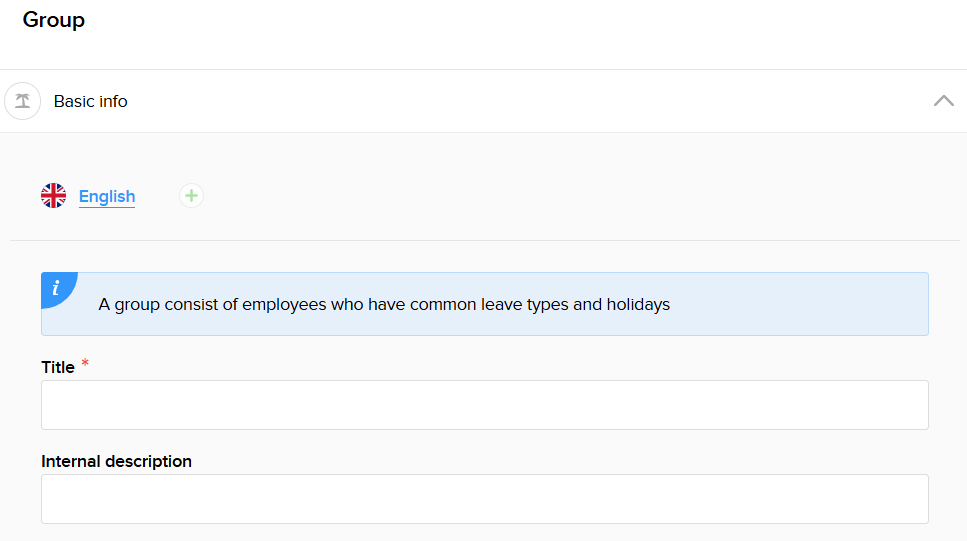Click the red required asterisk by Title
This screenshot has width=967, height=541.
pos(85,364)
